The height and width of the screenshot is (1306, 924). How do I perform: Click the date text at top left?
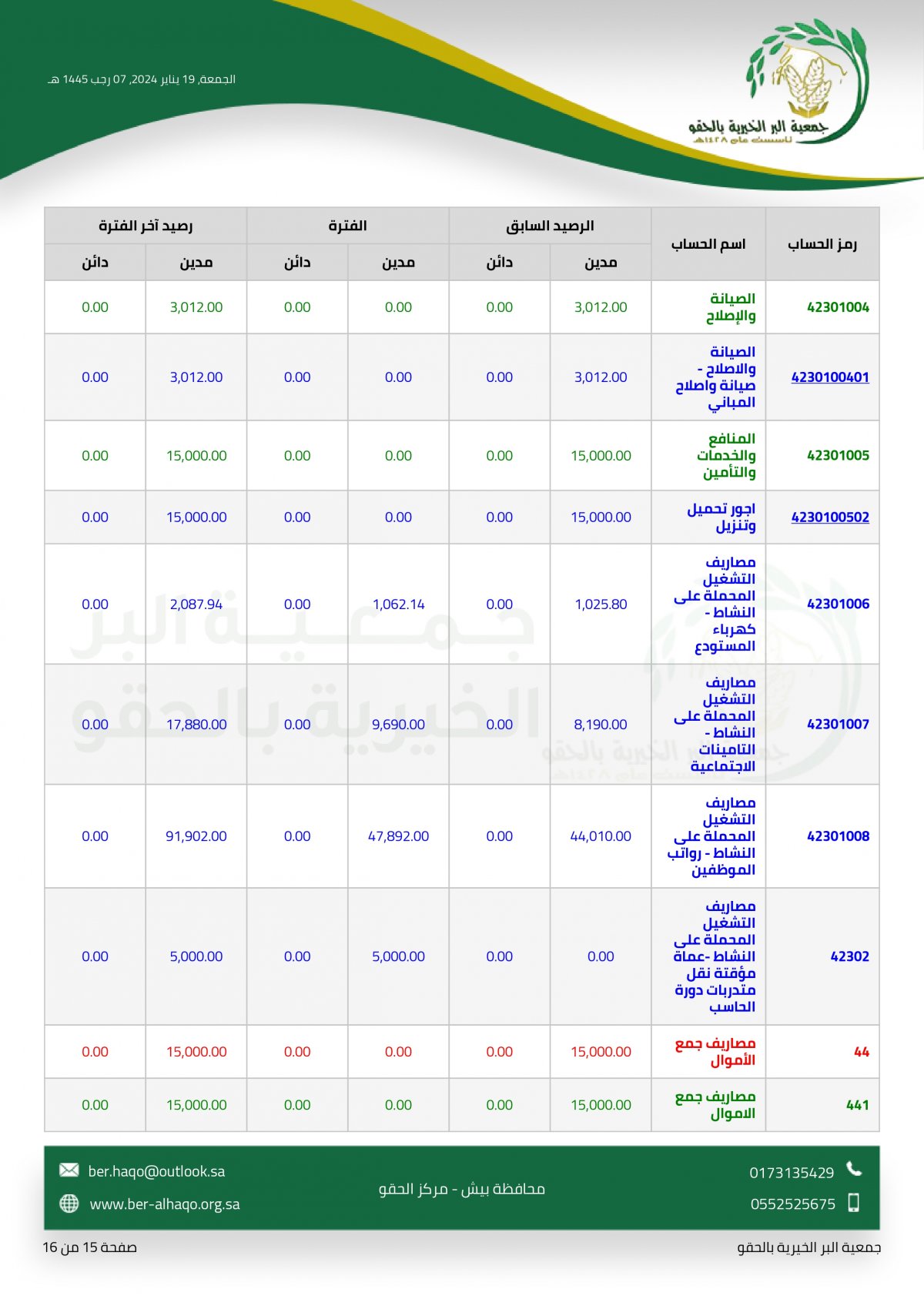(x=142, y=79)
